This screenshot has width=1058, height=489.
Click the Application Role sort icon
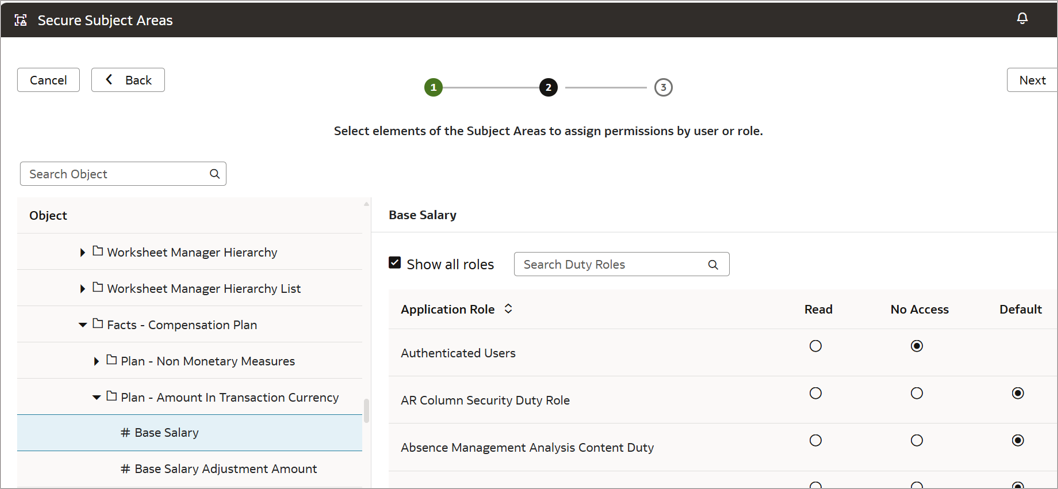click(x=508, y=310)
